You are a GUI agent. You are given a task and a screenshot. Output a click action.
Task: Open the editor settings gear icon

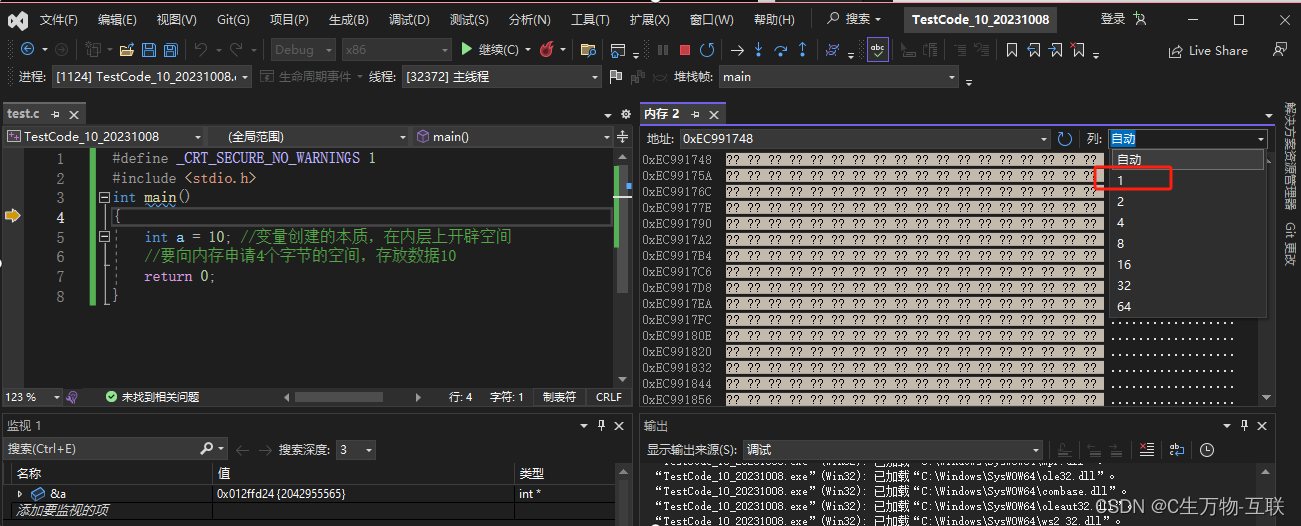pos(626,115)
